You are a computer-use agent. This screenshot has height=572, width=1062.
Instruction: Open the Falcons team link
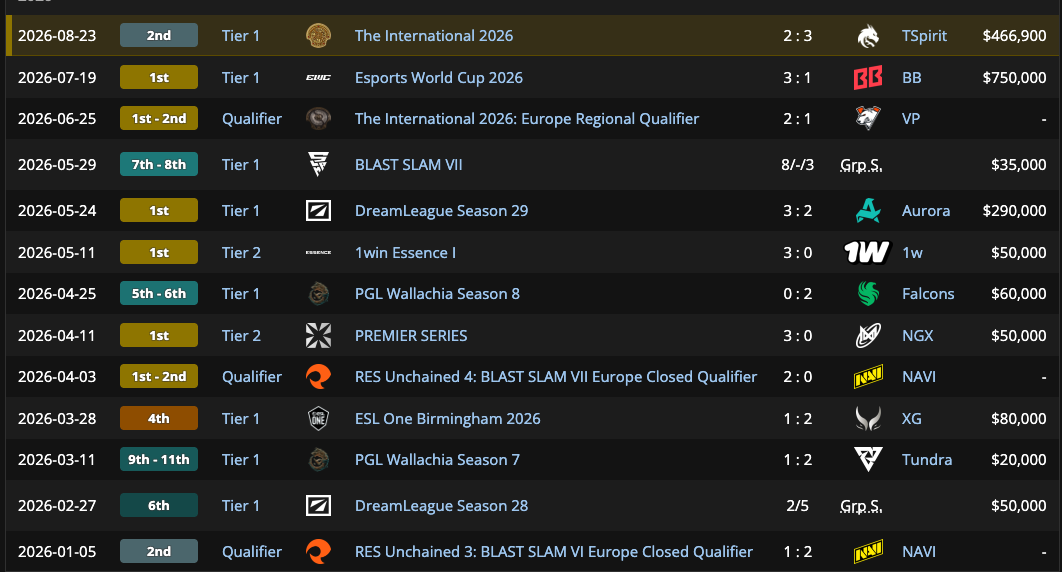tap(928, 294)
